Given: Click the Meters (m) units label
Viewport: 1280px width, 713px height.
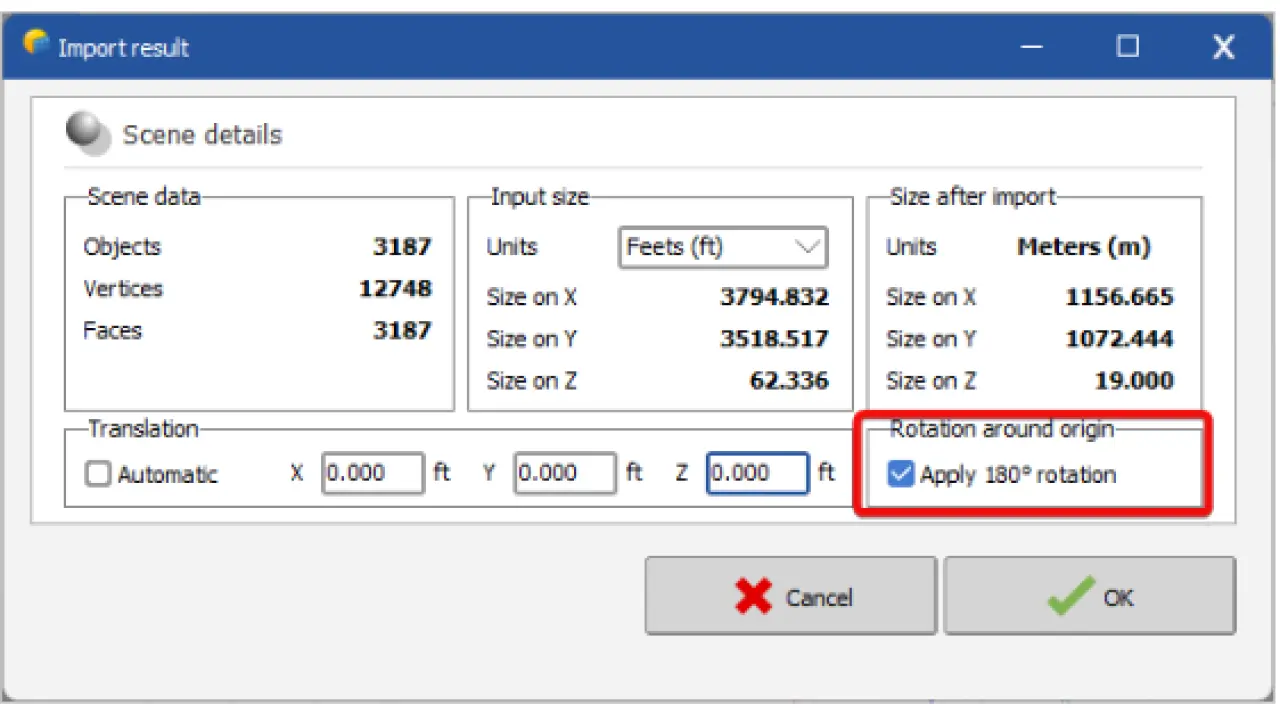Looking at the screenshot, I should coord(1083,247).
